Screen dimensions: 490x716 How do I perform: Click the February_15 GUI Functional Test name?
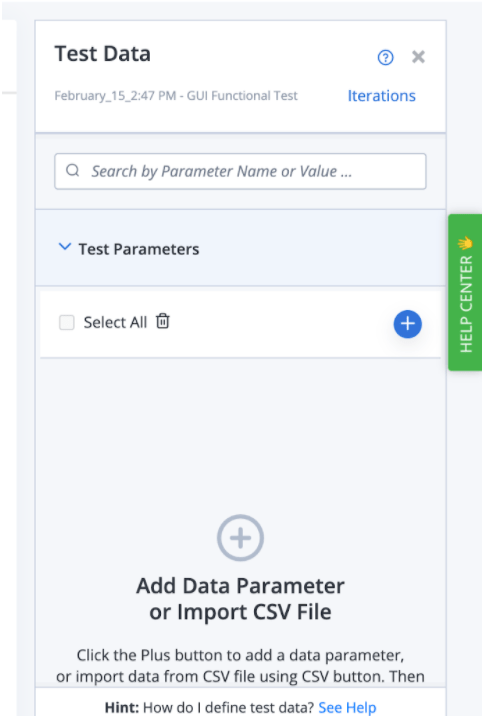point(176,96)
